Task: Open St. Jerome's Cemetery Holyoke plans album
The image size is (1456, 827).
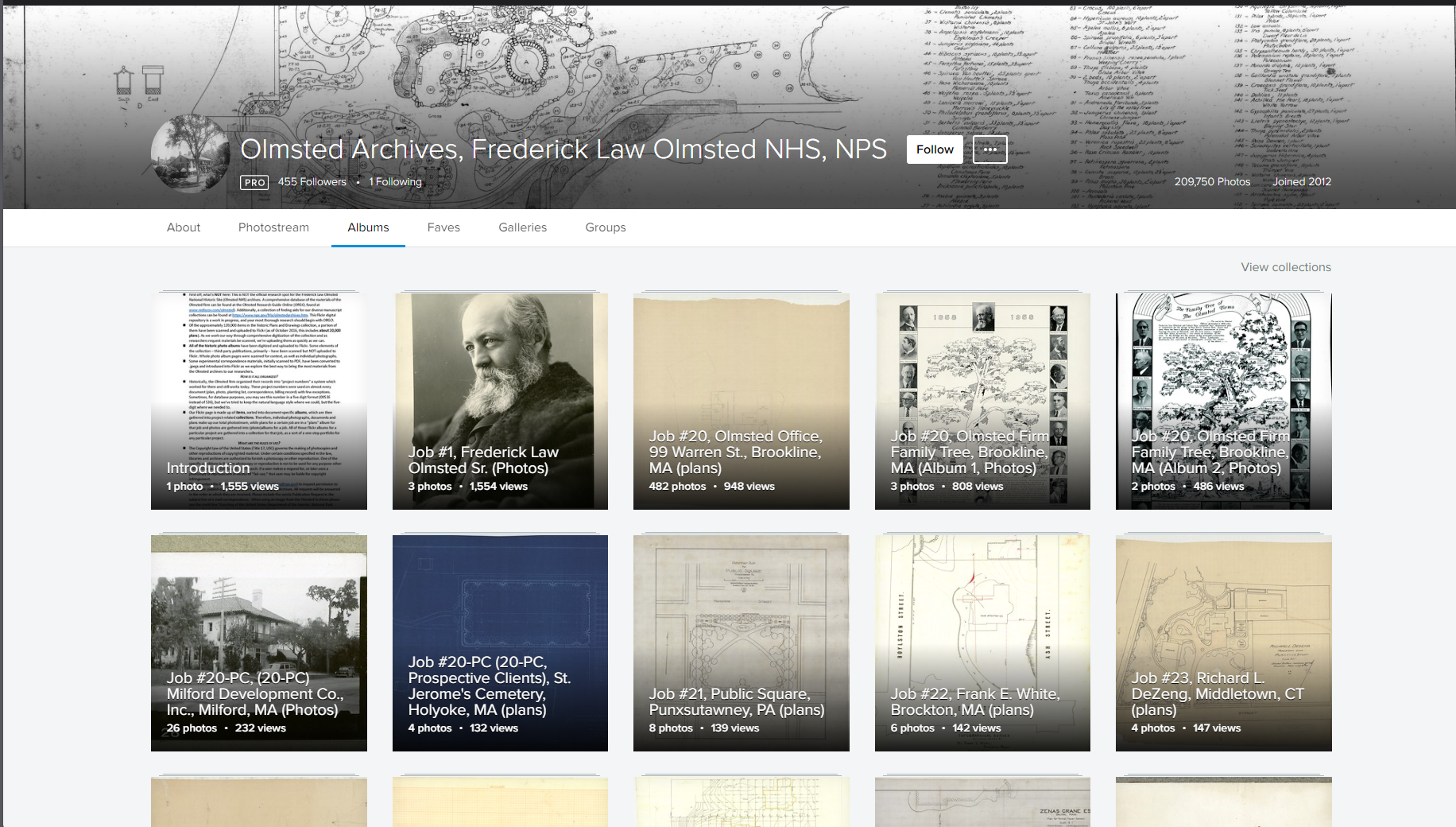Action: (x=500, y=643)
